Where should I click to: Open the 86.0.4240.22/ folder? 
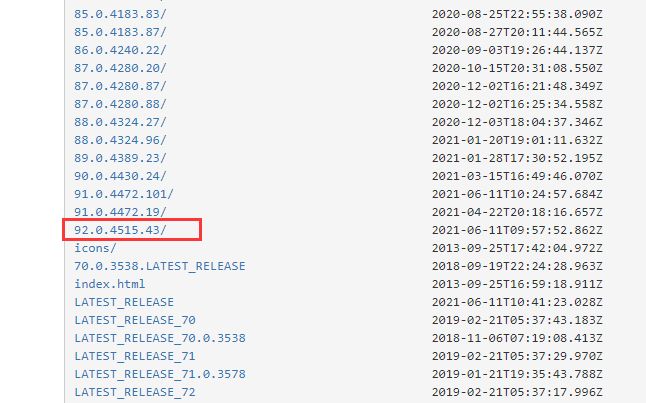(120, 50)
